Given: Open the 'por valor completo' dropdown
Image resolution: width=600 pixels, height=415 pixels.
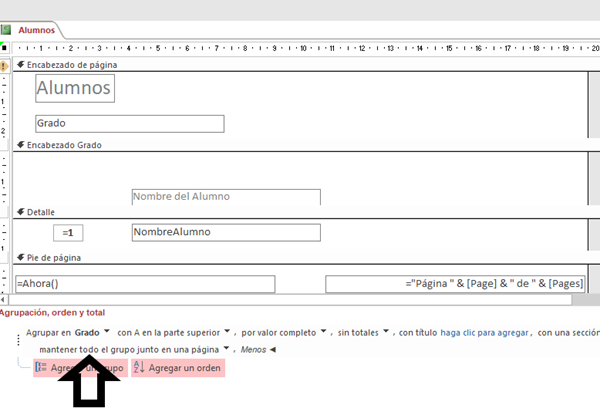Looking at the screenshot, I should coord(323,332).
